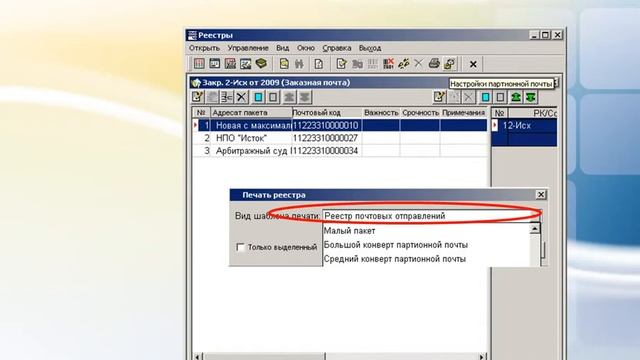Viewport: 640px width, 360px height.
Task: Click the horizontal scrollbar left arrow
Action: (x=197, y=356)
